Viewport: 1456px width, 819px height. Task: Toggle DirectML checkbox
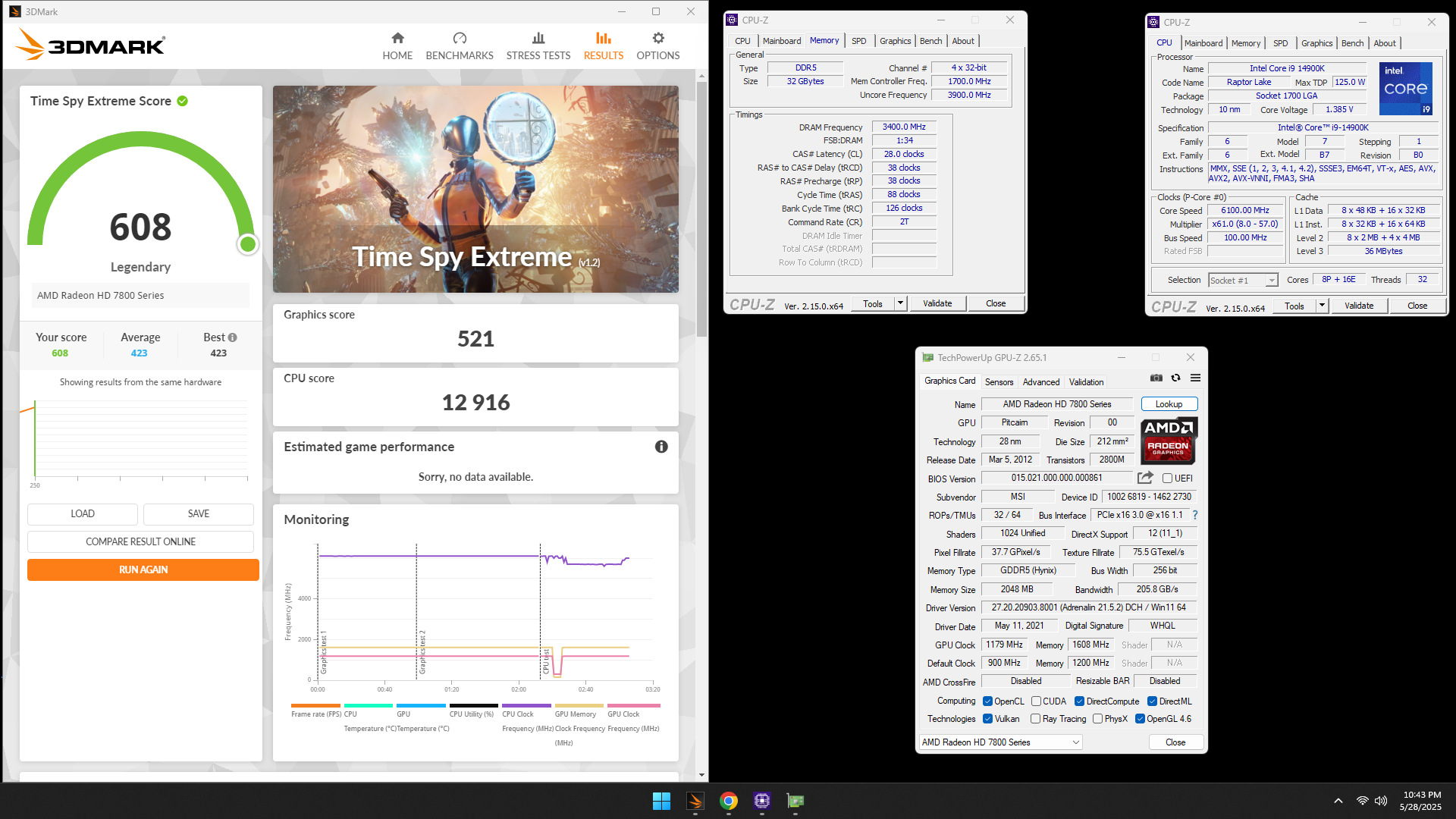[1152, 701]
